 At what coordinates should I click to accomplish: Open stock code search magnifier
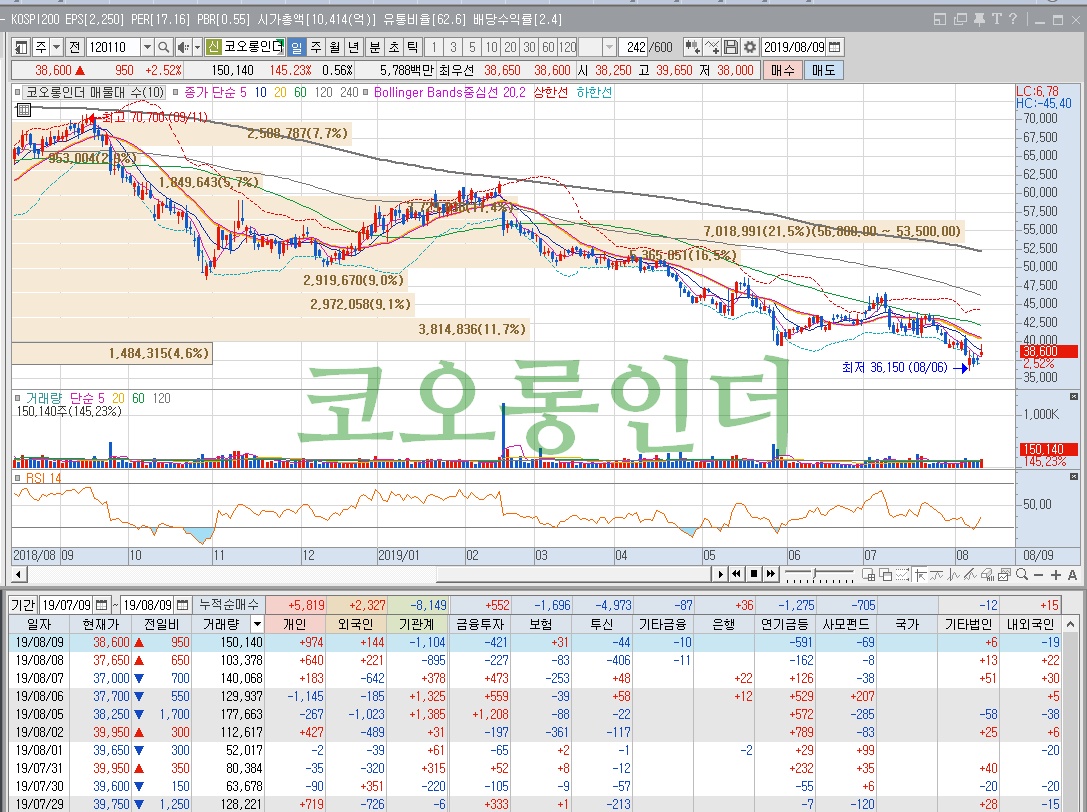[x=164, y=47]
